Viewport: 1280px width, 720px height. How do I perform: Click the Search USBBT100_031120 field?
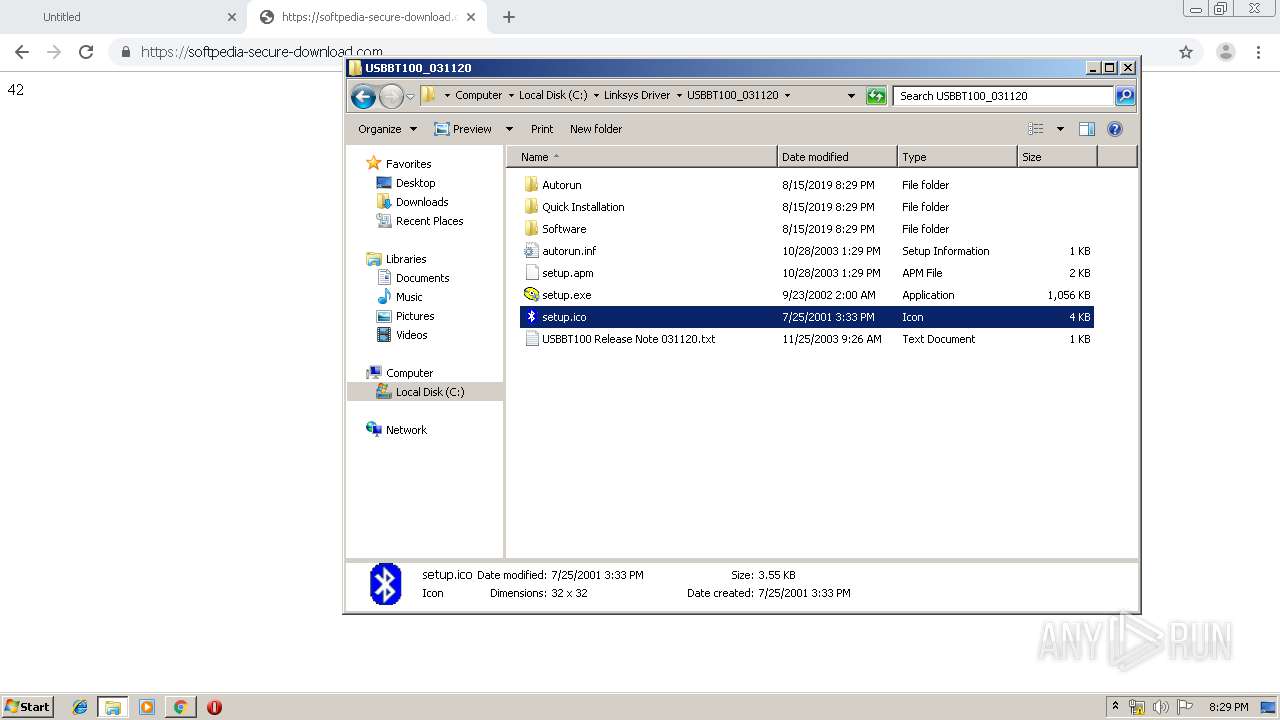1003,96
